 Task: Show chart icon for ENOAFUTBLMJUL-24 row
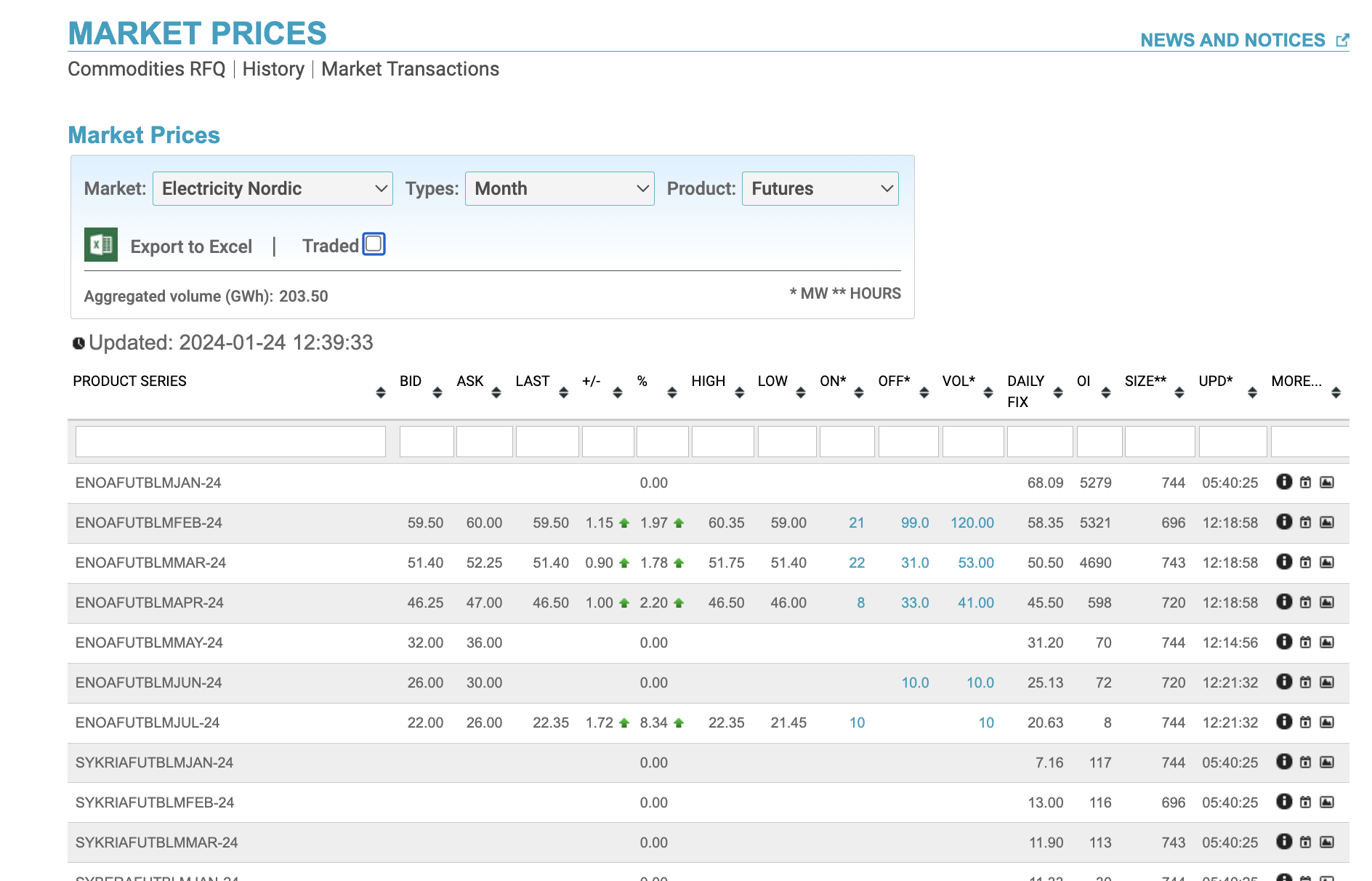pos(1326,723)
